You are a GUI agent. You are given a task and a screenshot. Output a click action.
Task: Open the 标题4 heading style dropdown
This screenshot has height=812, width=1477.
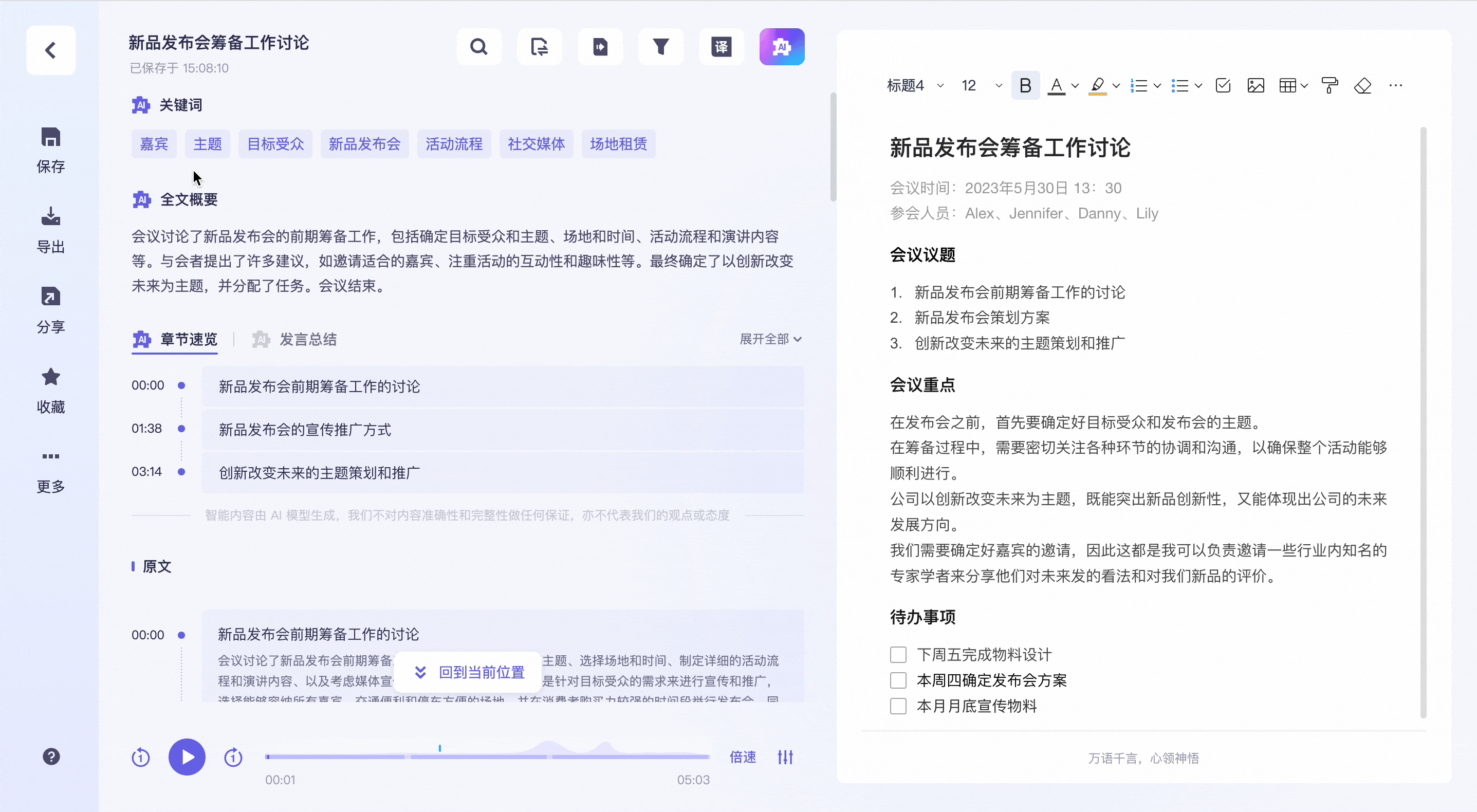tap(914, 85)
